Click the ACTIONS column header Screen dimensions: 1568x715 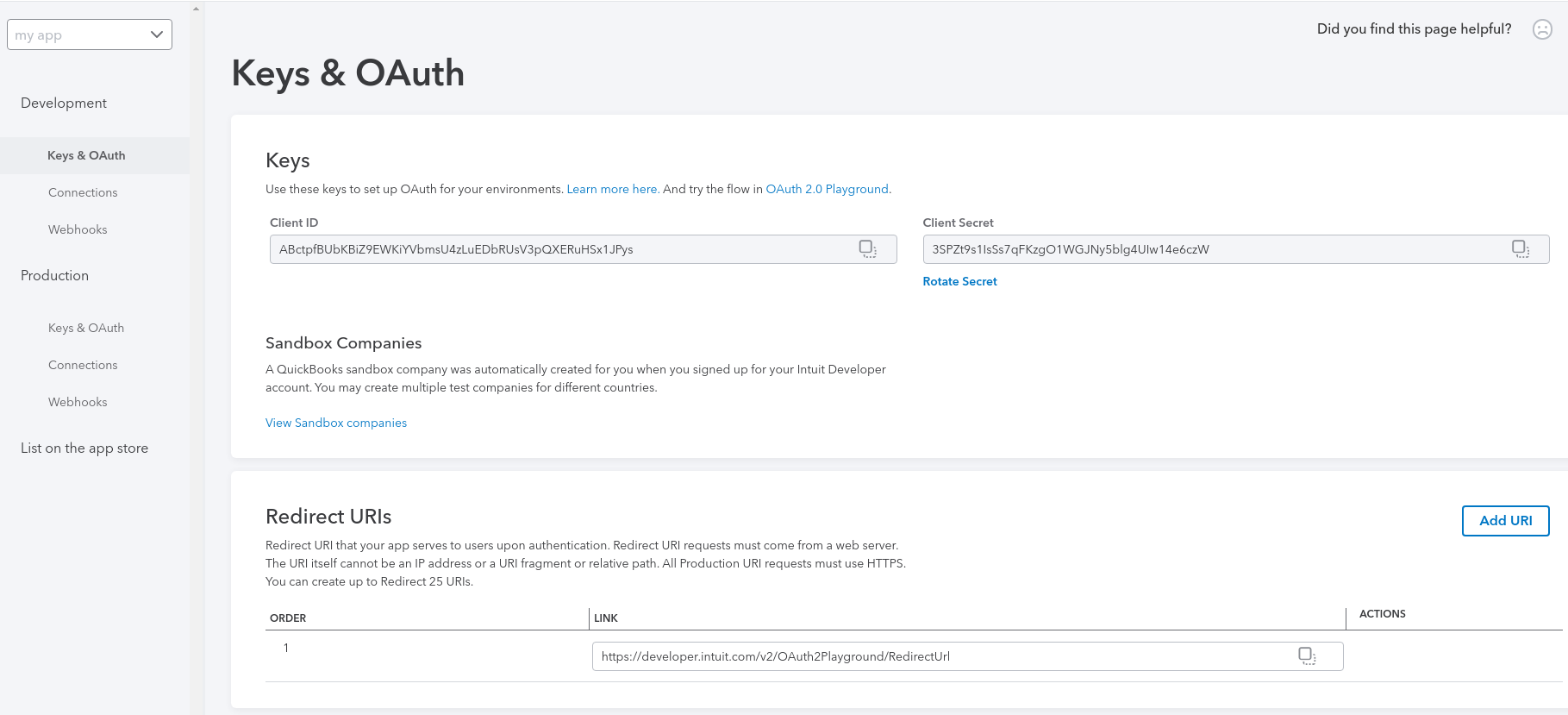click(x=1383, y=614)
